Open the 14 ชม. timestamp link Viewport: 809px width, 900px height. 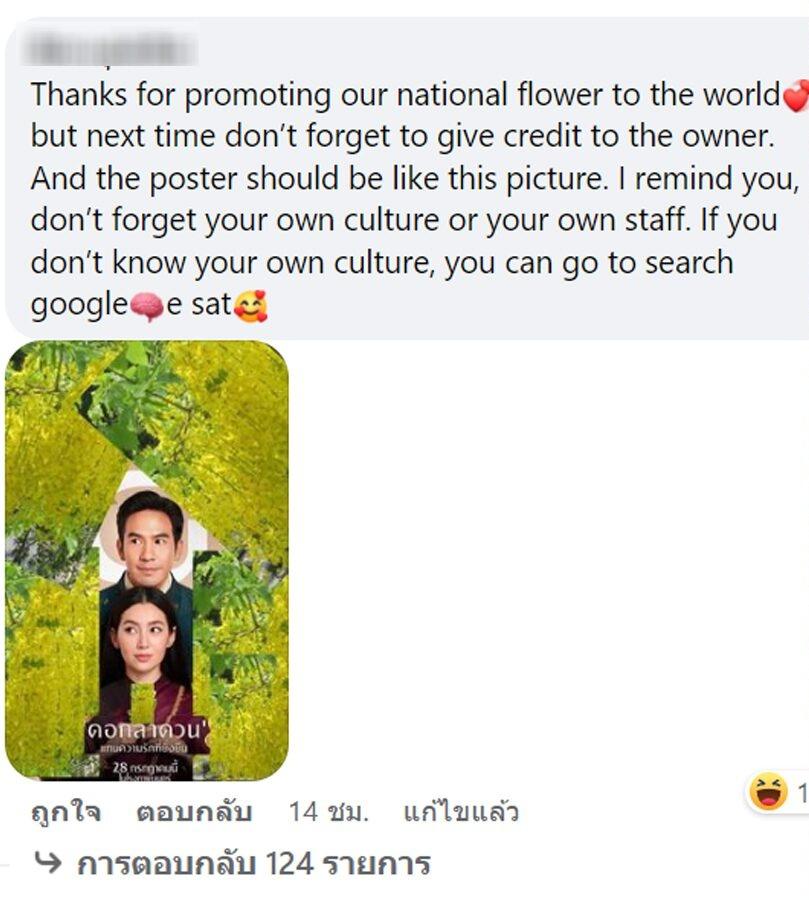328,812
